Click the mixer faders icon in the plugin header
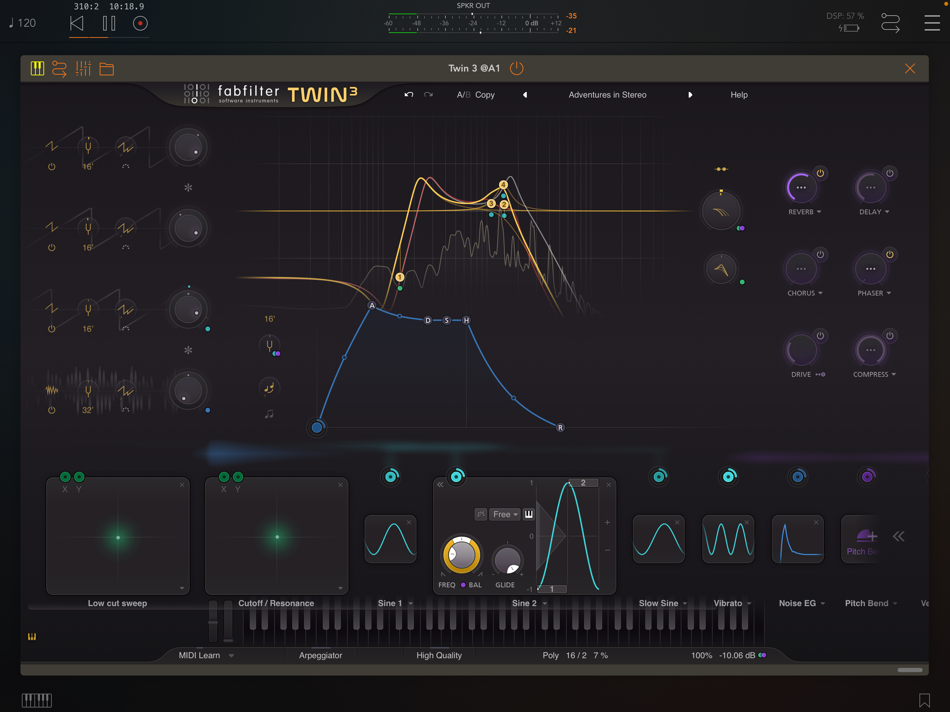The width and height of the screenshot is (950, 712). (81, 68)
